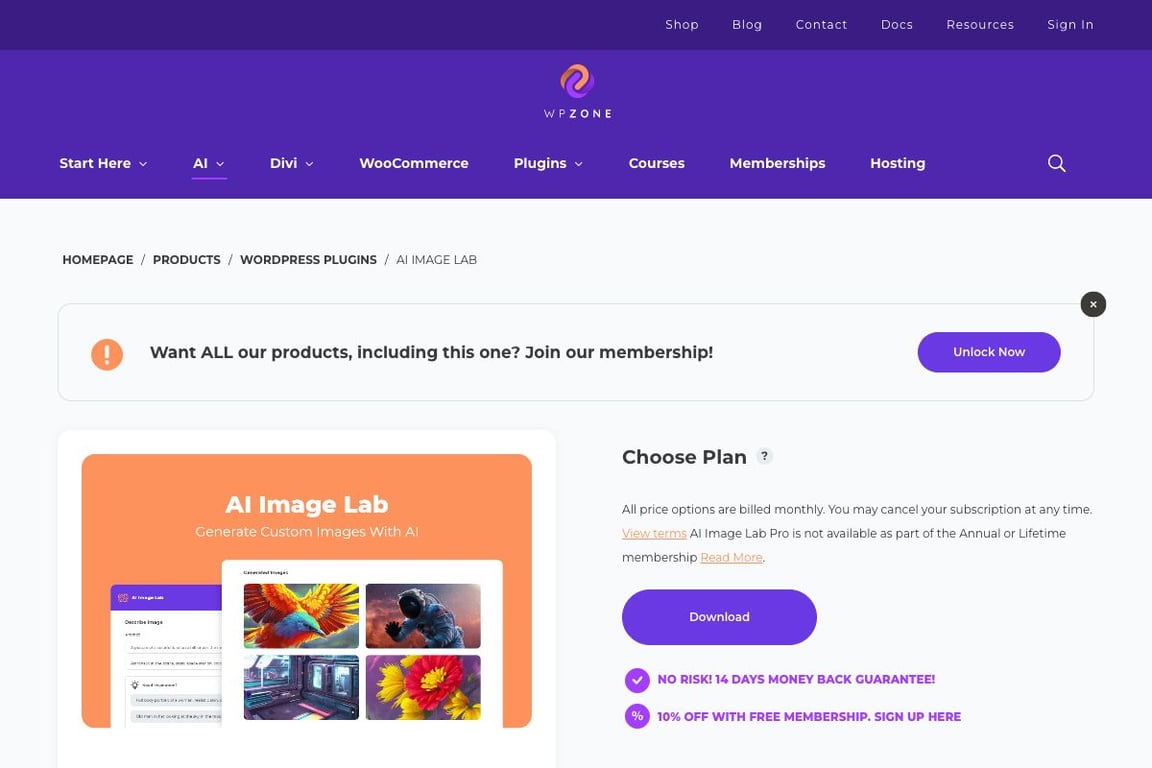The image size is (1152, 768).
Task: Click the purple Download button
Action: click(719, 617)
